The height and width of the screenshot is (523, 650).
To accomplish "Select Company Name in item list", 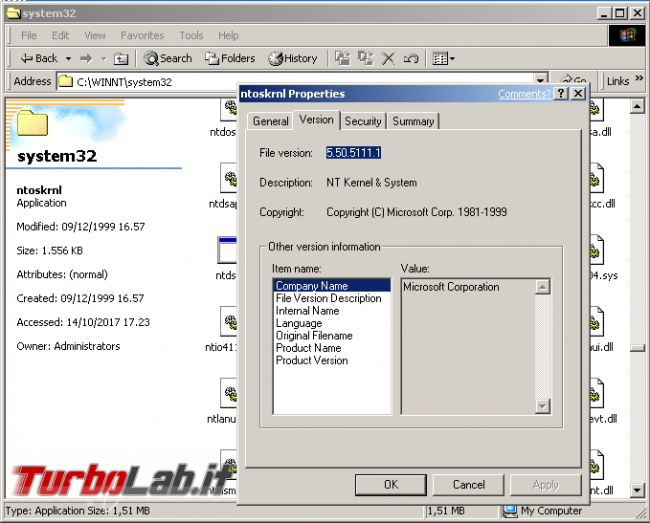I will (332, 286).
